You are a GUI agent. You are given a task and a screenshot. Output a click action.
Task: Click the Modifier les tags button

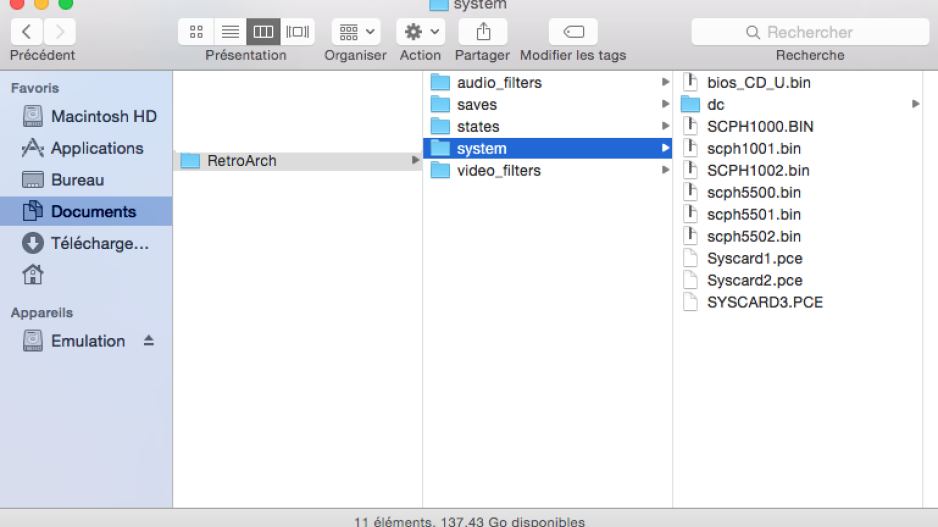(573, 32)
